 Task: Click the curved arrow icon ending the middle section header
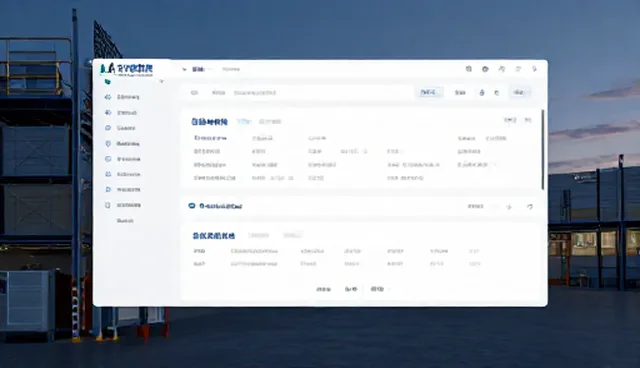click(530, 207)
